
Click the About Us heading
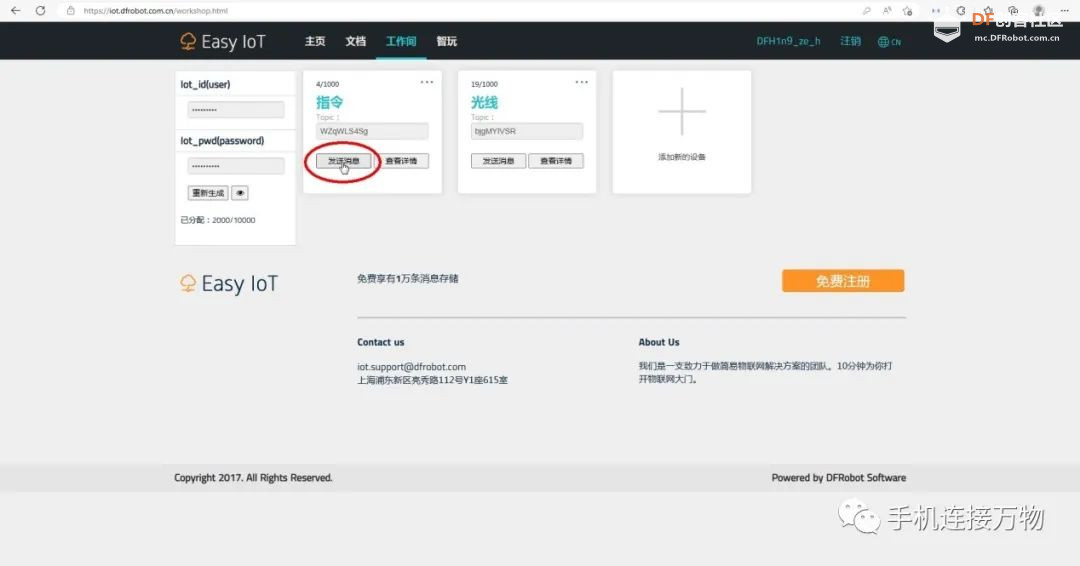[659, 342]
